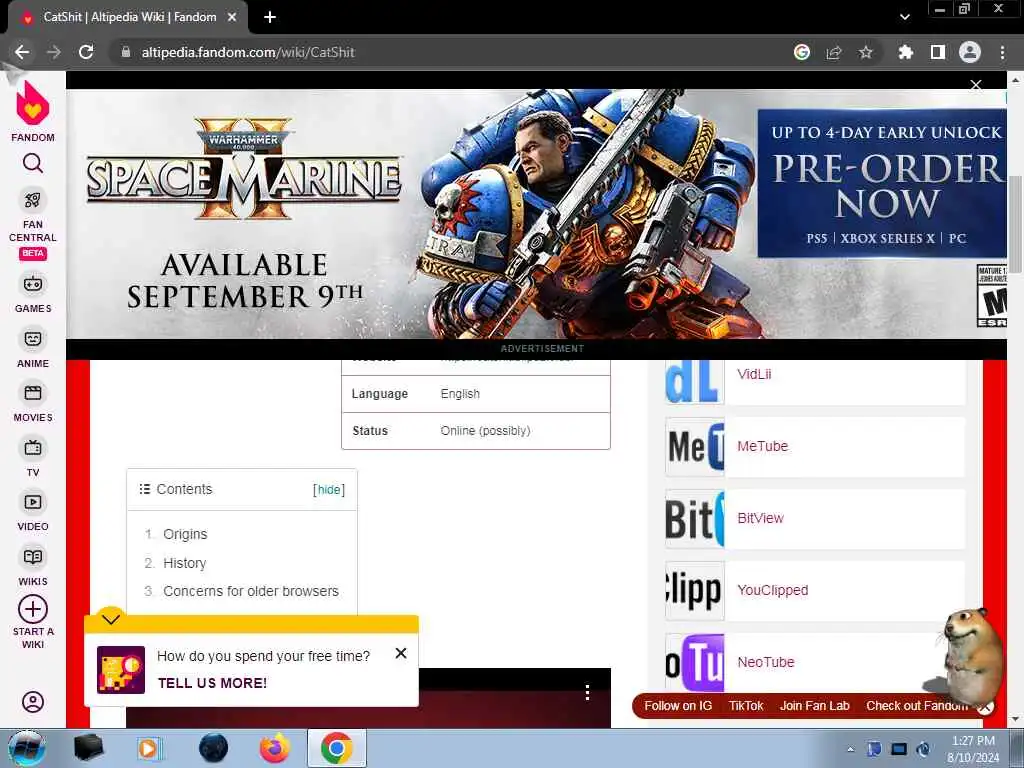Launch Firefox from the taskbar
Viewport: 1024px width, 768px height.
tap(275, 748)
